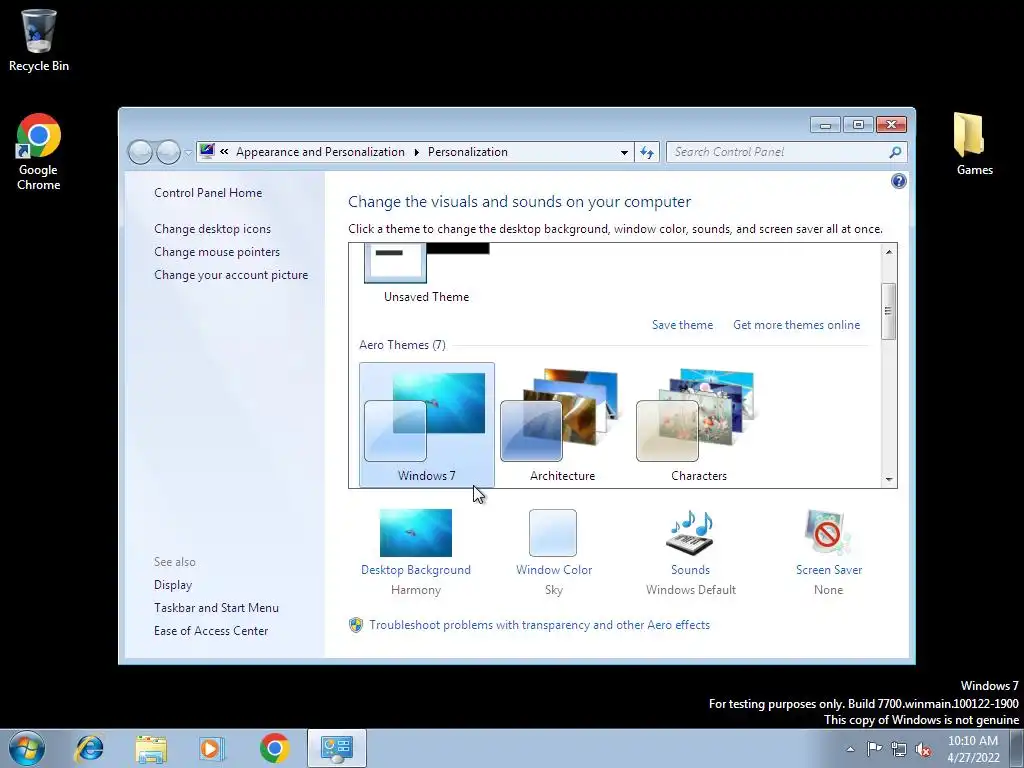Open Windows Explorer from the taskbar

[x=151, y=748]
